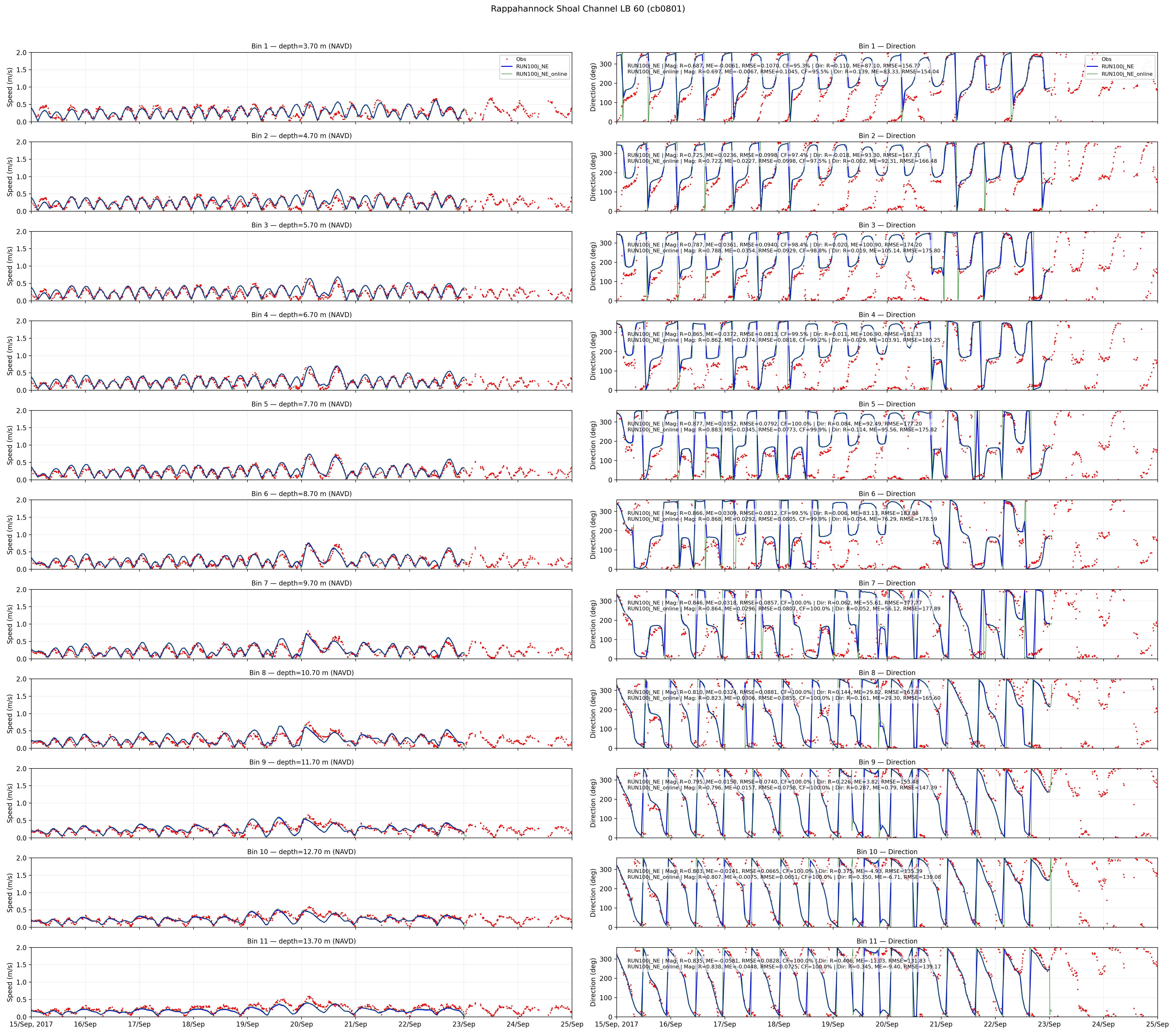
Task: Click the "Bin 5 — Direction" plot title
Action: click(887, 404)
